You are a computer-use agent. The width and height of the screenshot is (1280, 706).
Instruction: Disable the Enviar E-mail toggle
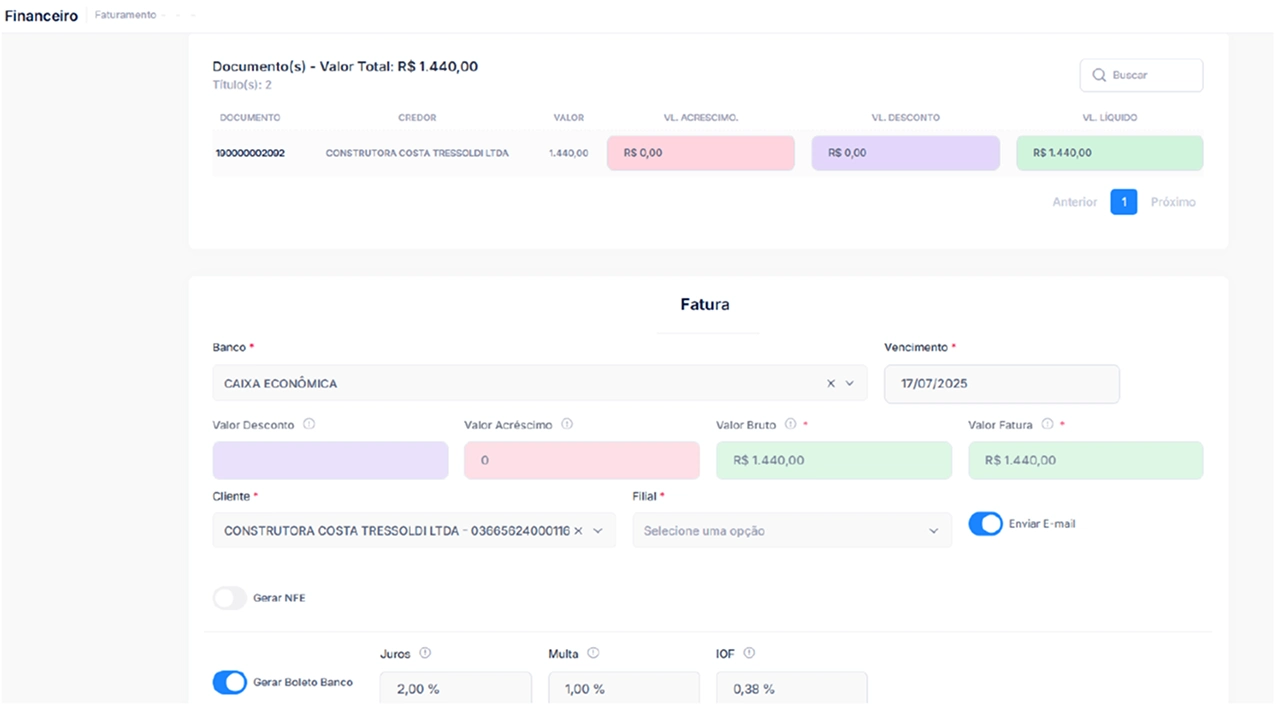point(985,524)
